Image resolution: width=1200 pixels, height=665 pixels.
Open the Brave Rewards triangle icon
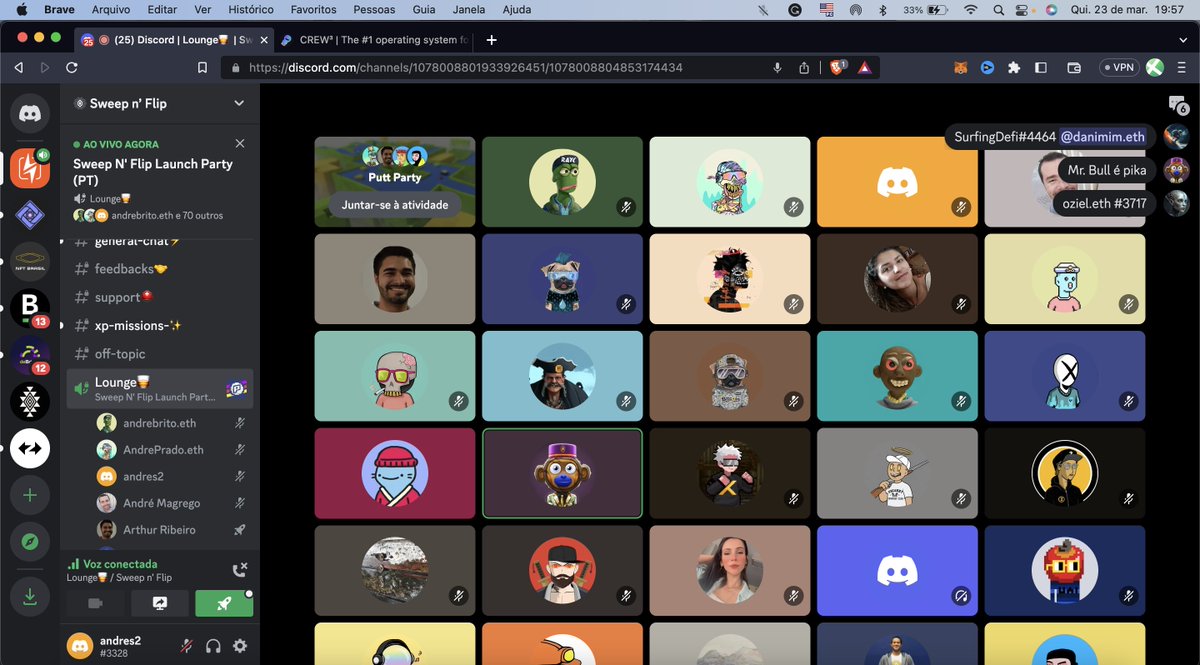[864, 68]
